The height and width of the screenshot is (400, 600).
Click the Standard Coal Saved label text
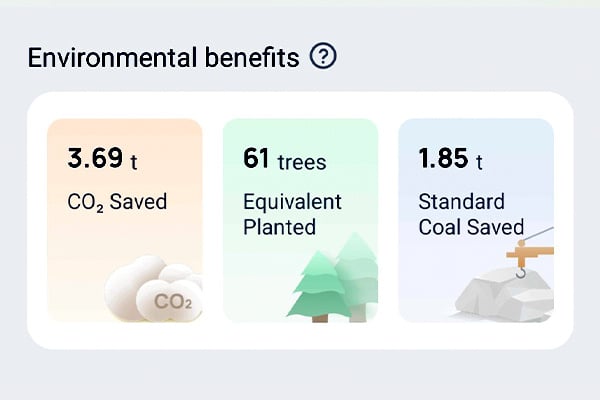[x=471, y=214]
